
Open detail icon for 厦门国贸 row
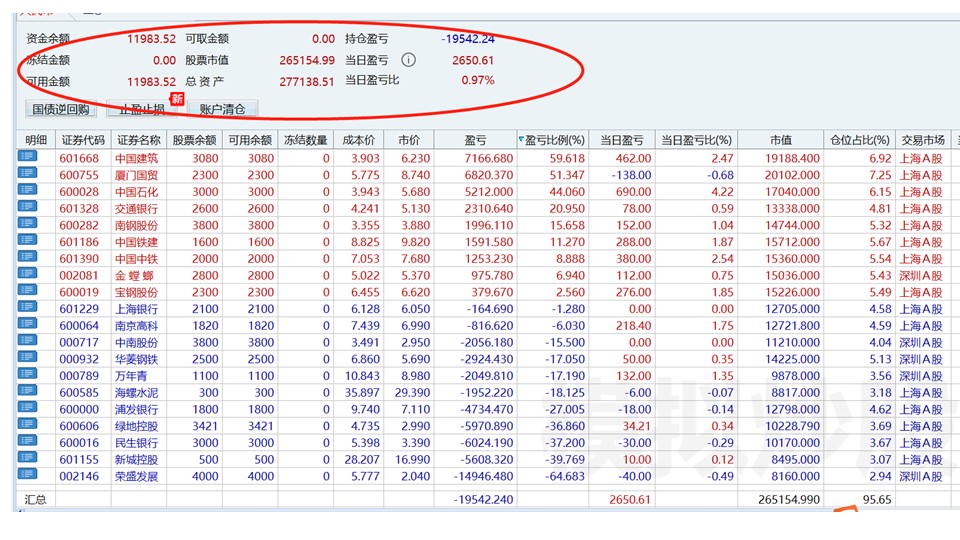tap(28, 173)
